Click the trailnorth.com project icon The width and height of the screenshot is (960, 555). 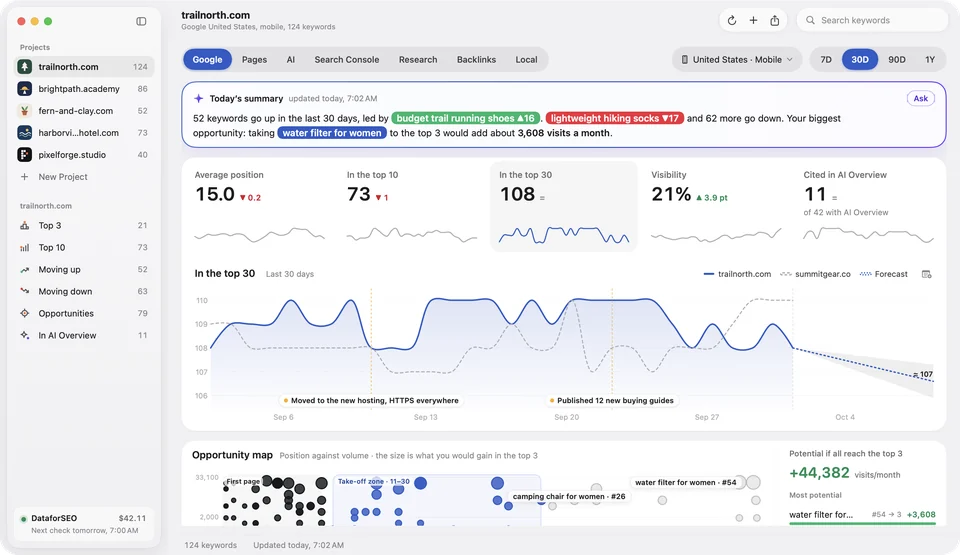pyautogui.click(x=24, y=67)
